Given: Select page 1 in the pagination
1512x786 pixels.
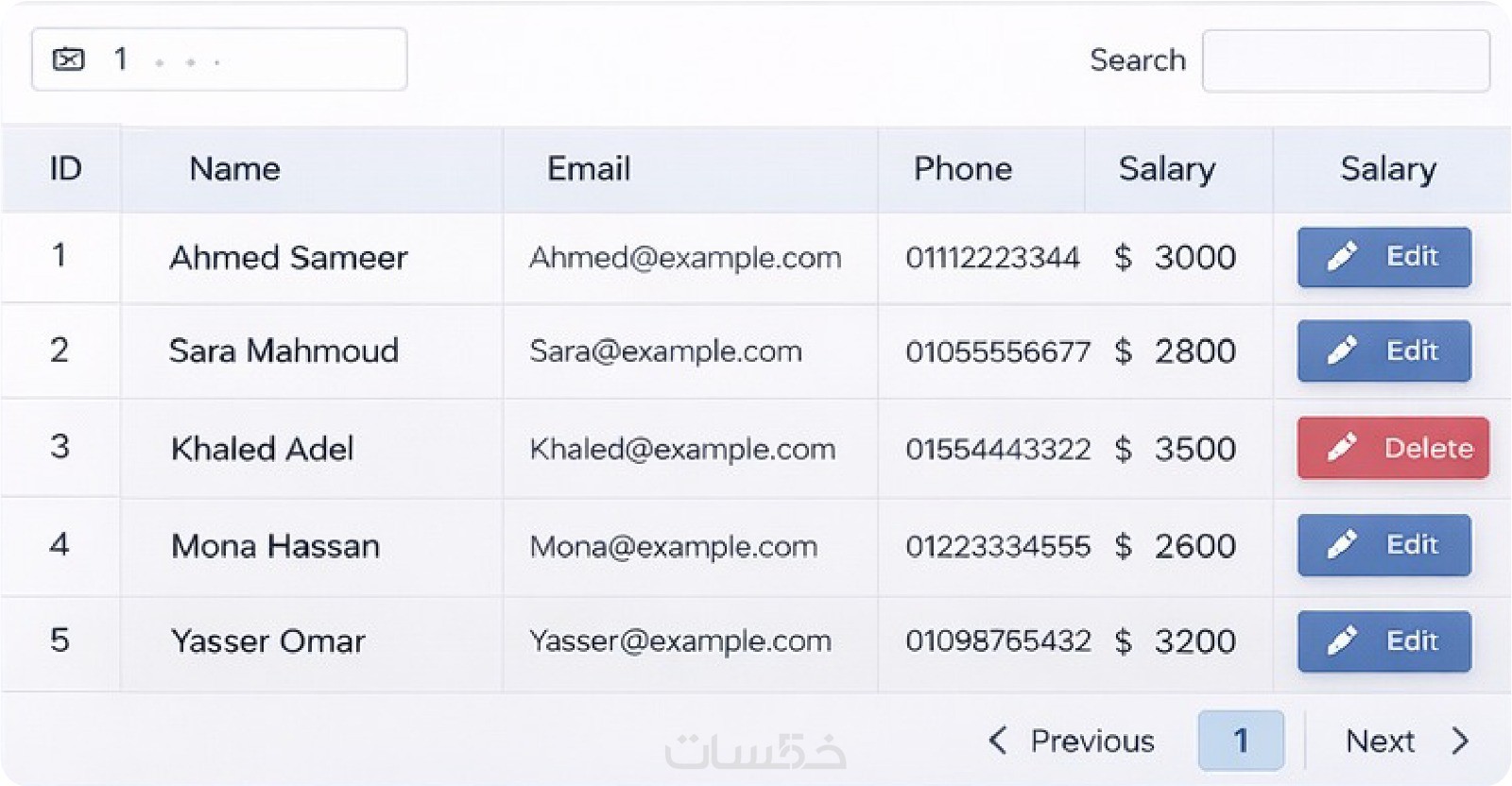Looking at the screenshot, I should 1241,741.
